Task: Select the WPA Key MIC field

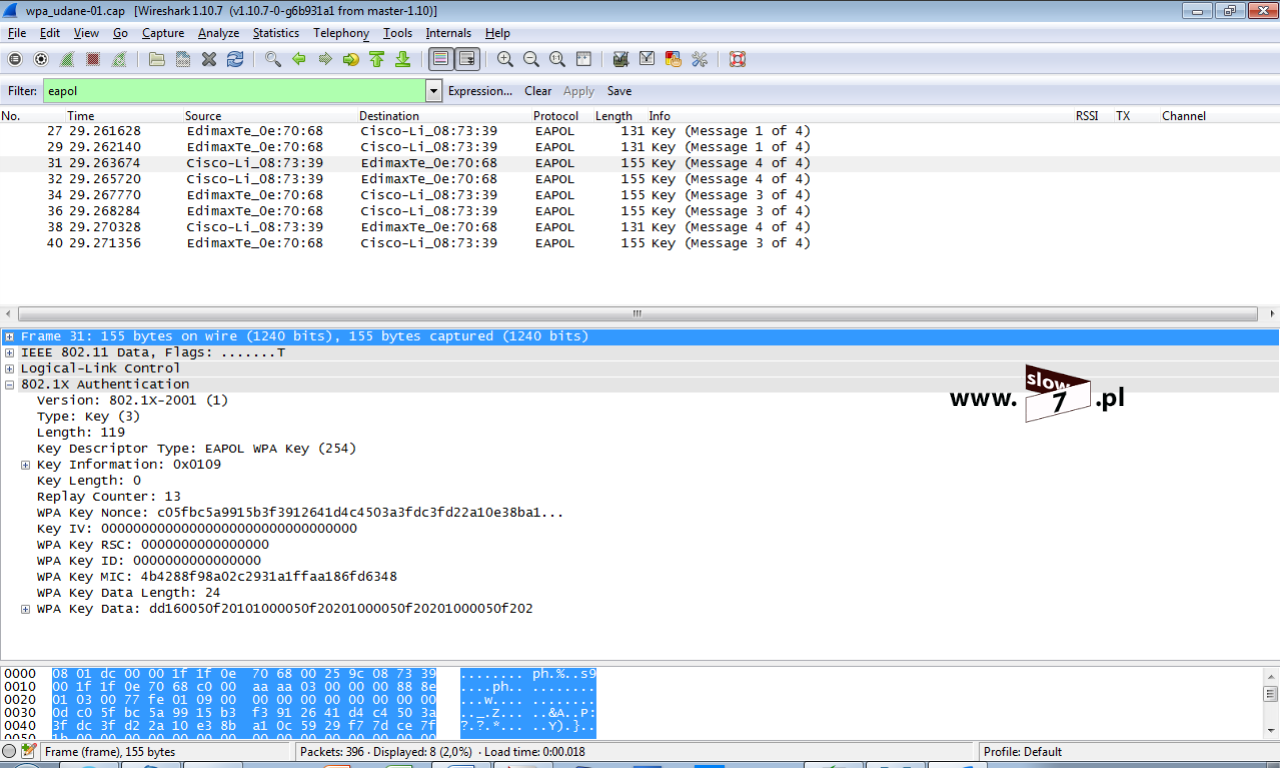Action: pos(217,577)
